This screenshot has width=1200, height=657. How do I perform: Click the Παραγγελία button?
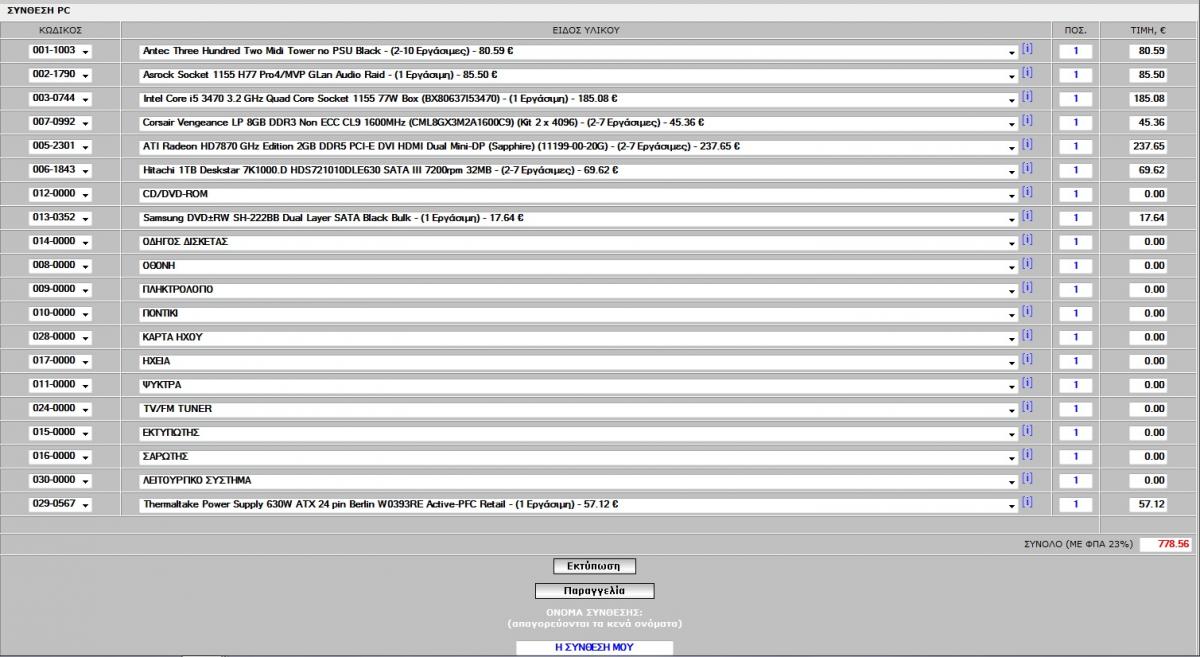pyautogui.click(x=595, y=591)
